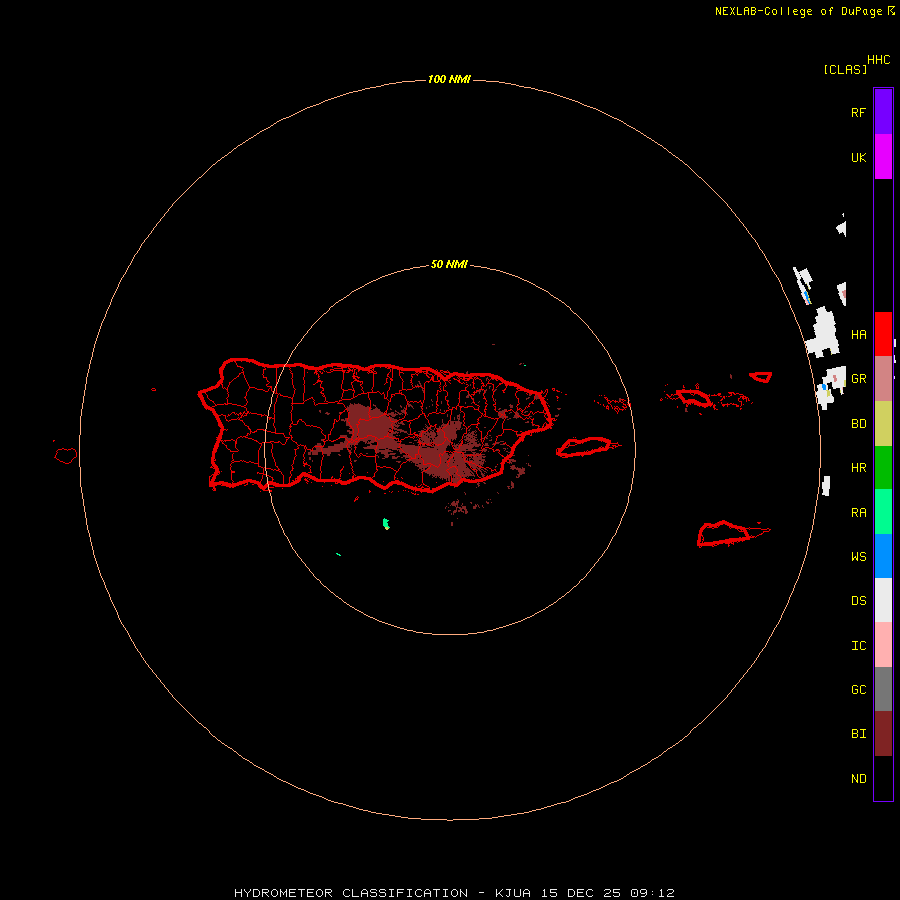
Task: Click the large white dry snow echo near HA
Action: point(824,332)
